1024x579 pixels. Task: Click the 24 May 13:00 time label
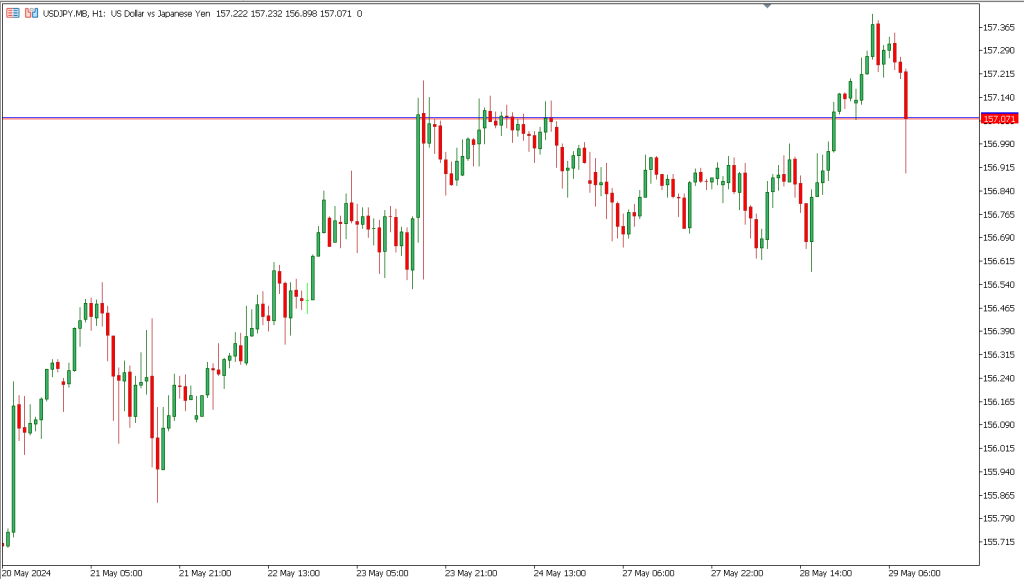[560, 573]
